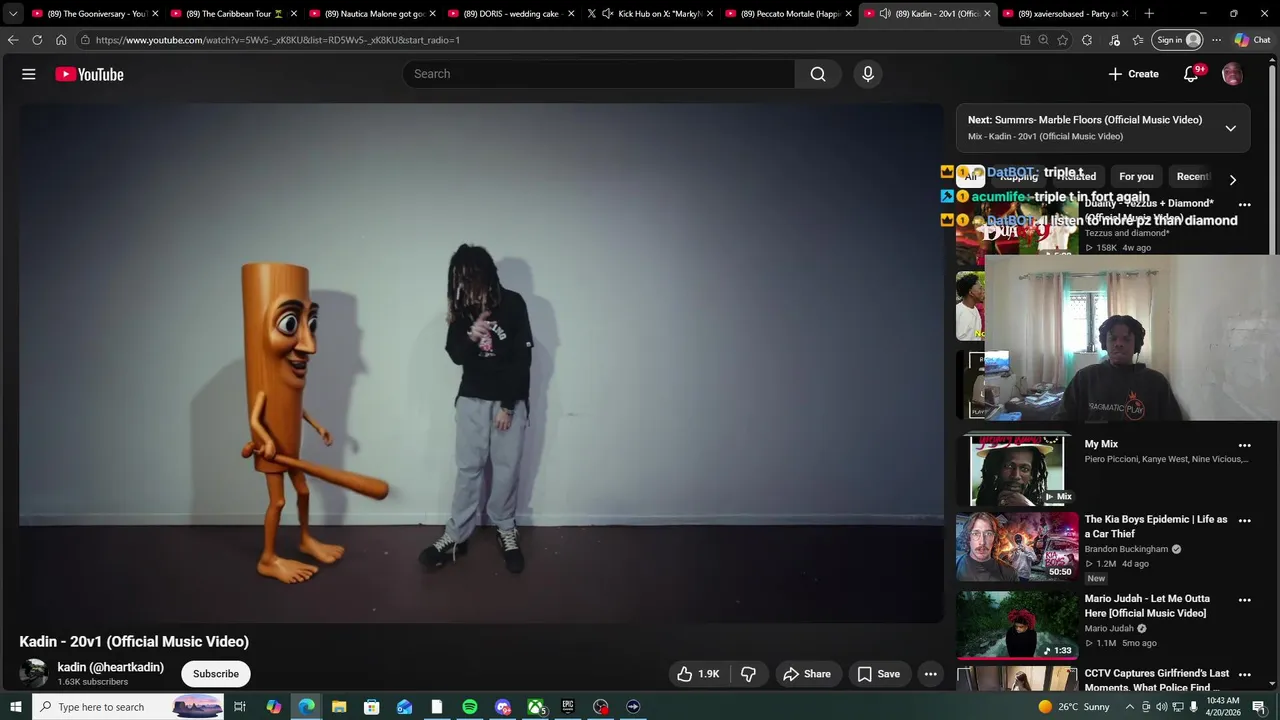
Task: Open the split screen icon in address bar
Action: [1025, 40]
